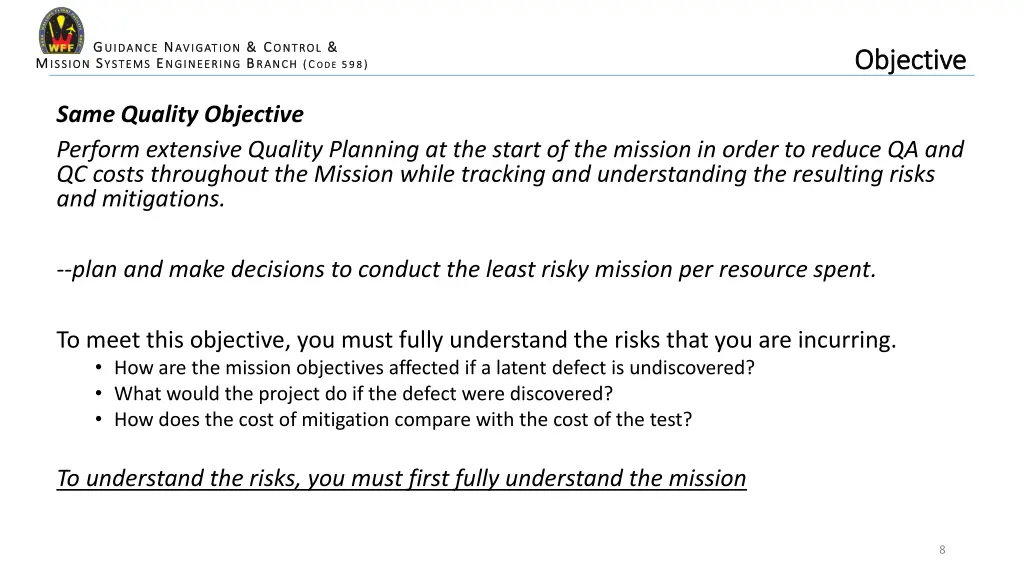Screen dimensions: 1024x576
Task: Click 'and mitigations.' ending line
Action: tap(140, 199)
